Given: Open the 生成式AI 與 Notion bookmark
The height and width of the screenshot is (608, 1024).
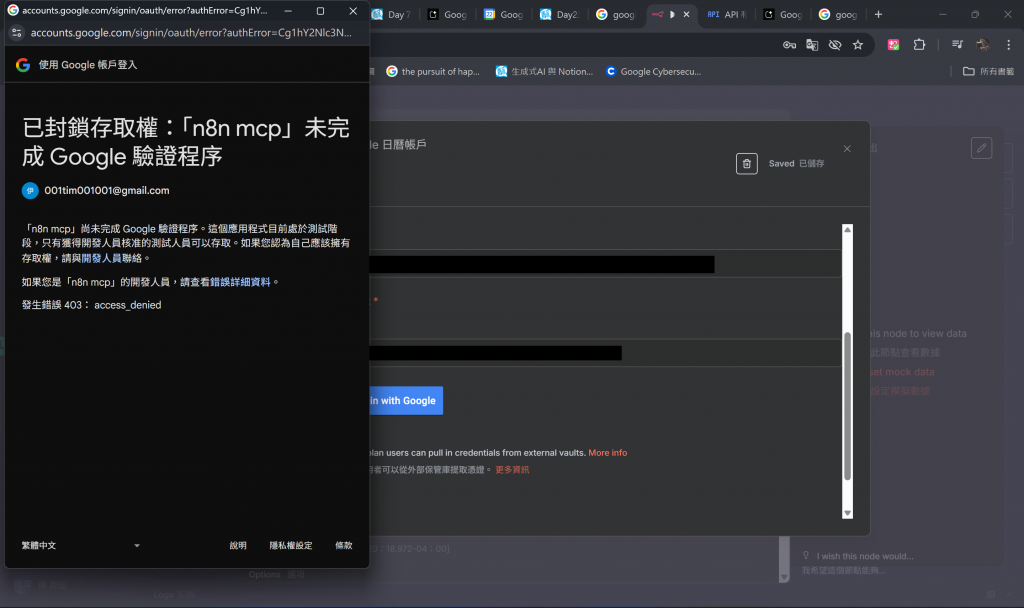Looking at the screenshot, I should point(545,72).
